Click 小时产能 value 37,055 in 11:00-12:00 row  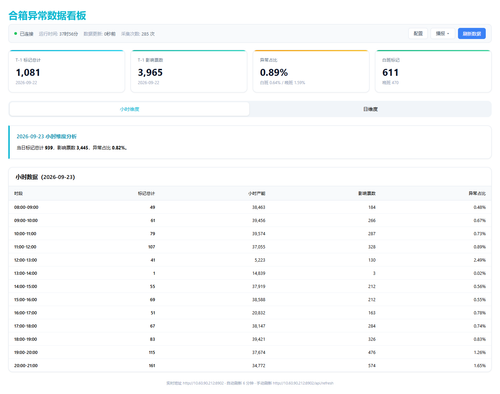(259, 247)
